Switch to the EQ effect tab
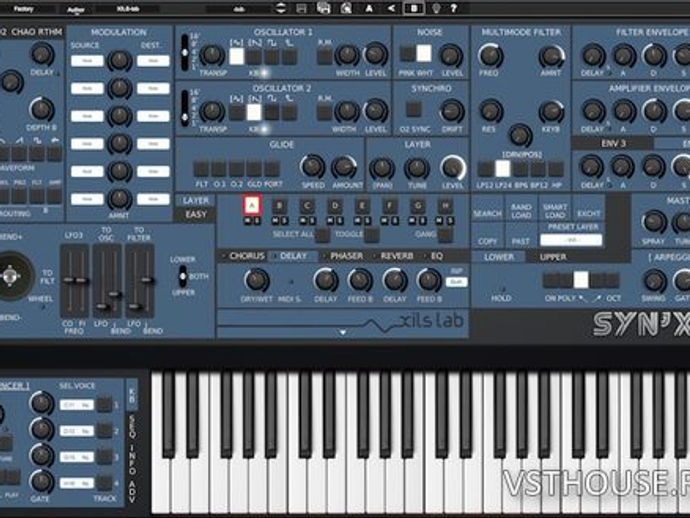Viewport: 690px width, 518px height. (x=437, y=256)
